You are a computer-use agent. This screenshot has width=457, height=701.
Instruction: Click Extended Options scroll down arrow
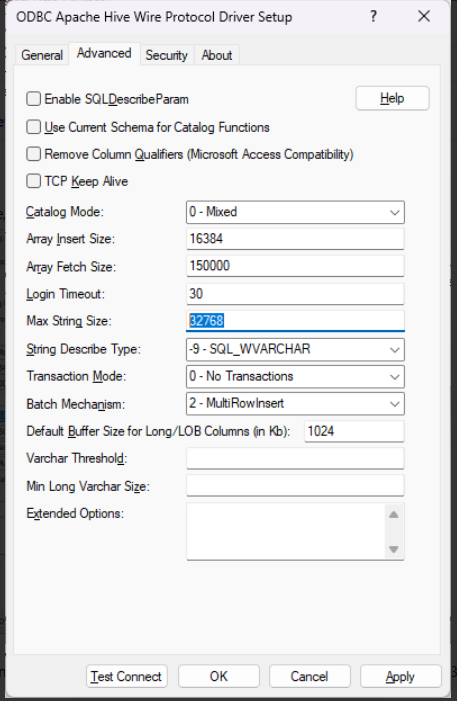tap(394, 549)
